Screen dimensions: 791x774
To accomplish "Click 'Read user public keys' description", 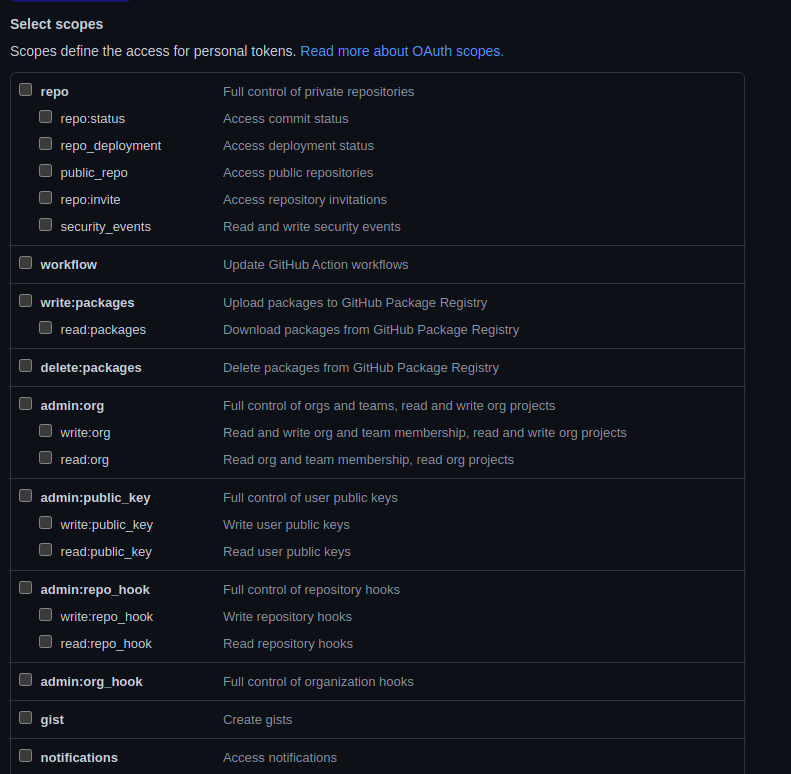I will pyautogui.click(x=287, y=552).
